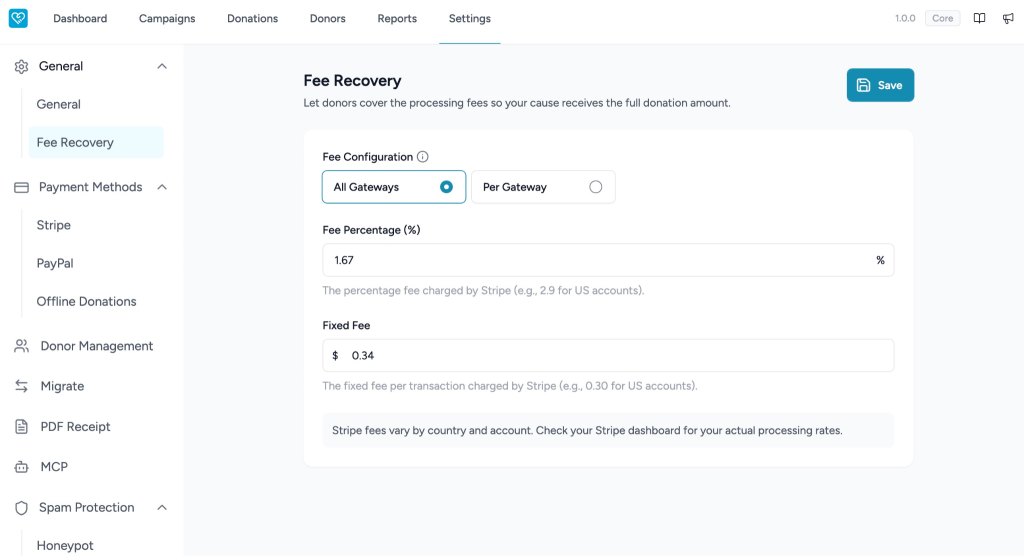The height and width of the screenshot is (556, 1024).
Task: Click the PDF Receipt document icon
Action: [x=22, y=427]
